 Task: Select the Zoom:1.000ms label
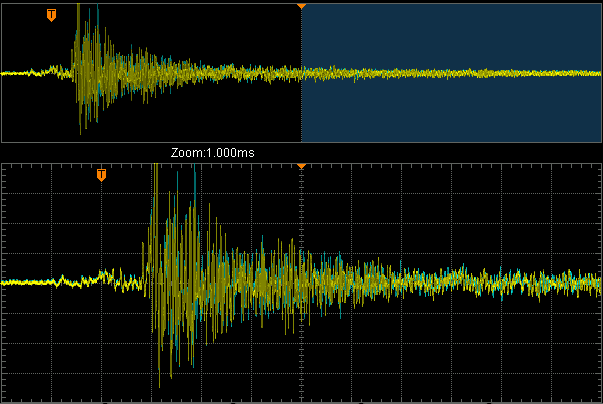(213, 153)
